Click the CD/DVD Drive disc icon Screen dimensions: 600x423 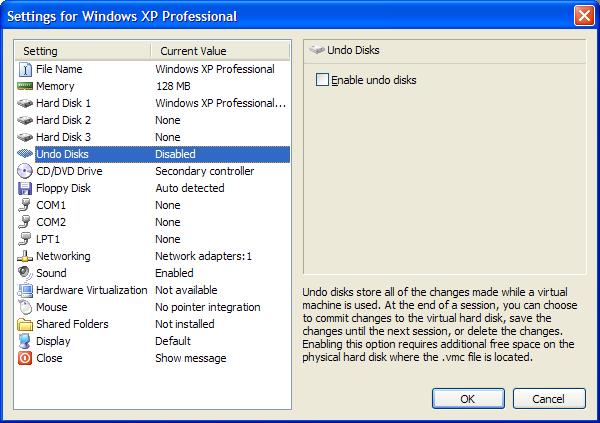coord(25,171)
